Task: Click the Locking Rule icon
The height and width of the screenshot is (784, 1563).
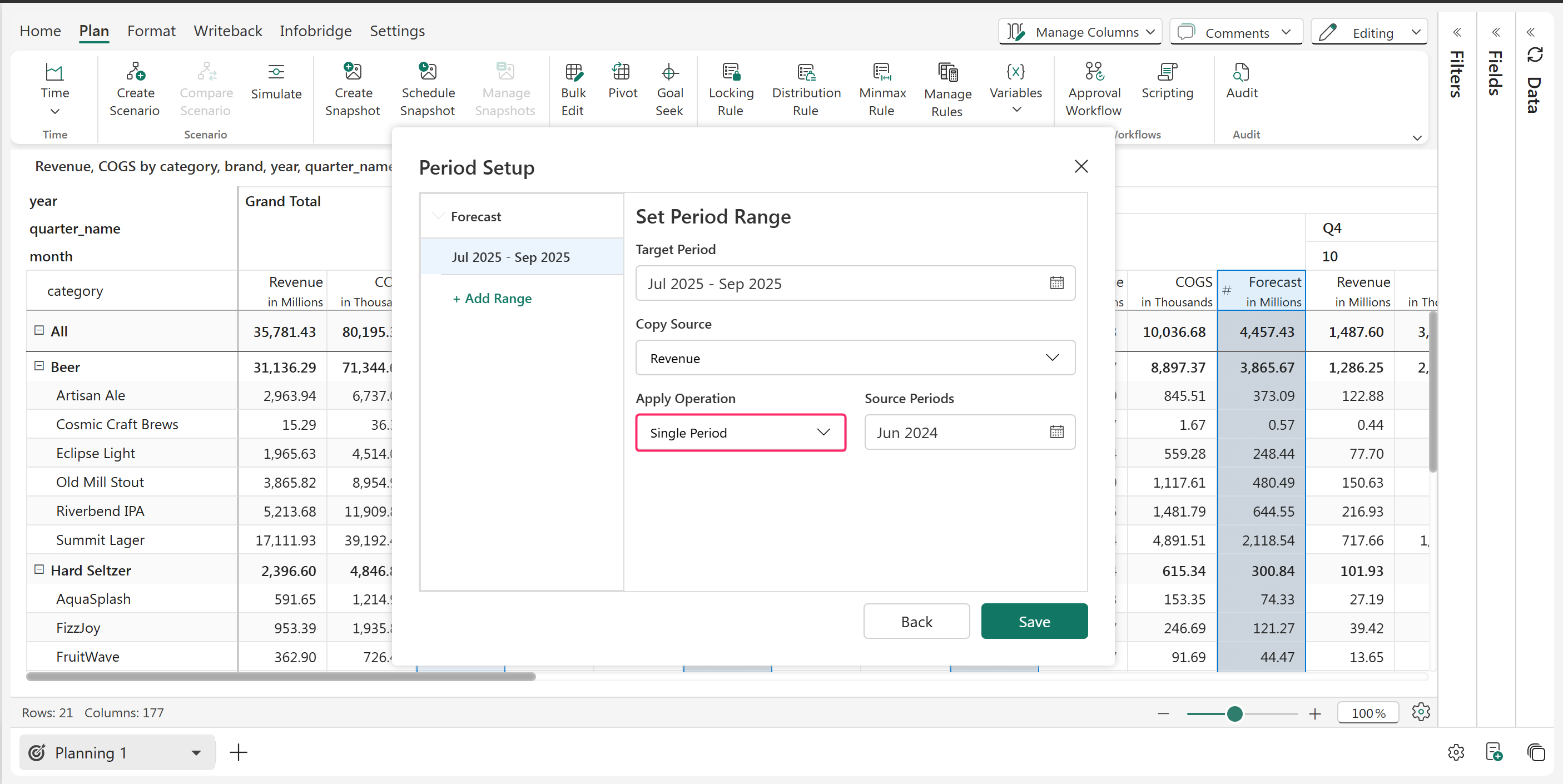Action: (731, 72)
